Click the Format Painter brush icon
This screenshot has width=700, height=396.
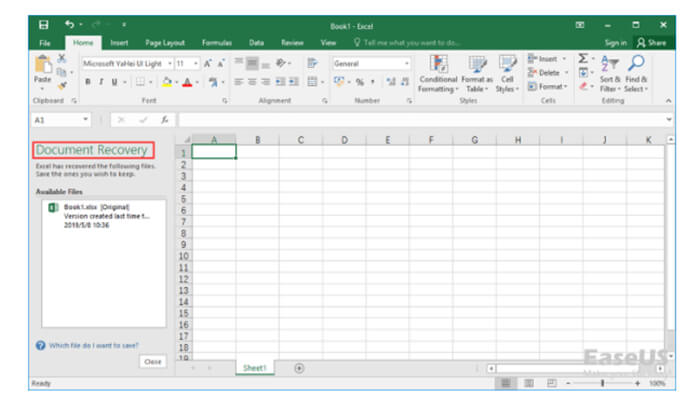[62, 84]
